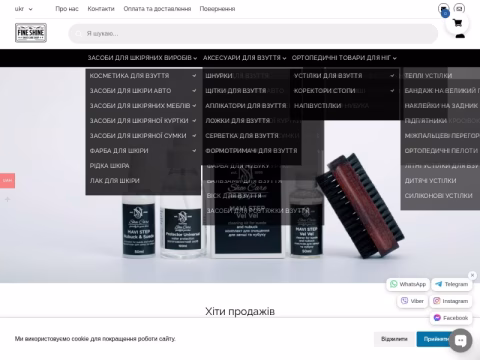Screen dimensions: 480x360
Task: Accept cookies with Прийняти button
Action: pos(433,339)
